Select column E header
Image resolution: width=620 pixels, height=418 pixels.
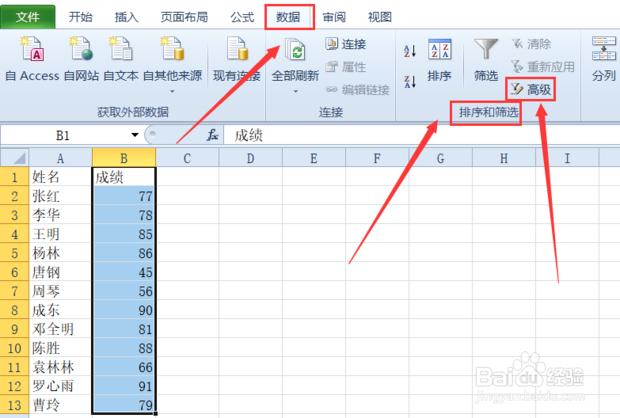[314, 158]
